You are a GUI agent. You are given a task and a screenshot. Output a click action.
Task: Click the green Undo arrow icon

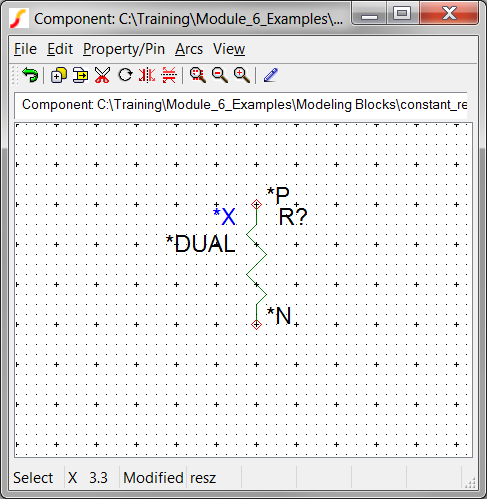[30, 75]
